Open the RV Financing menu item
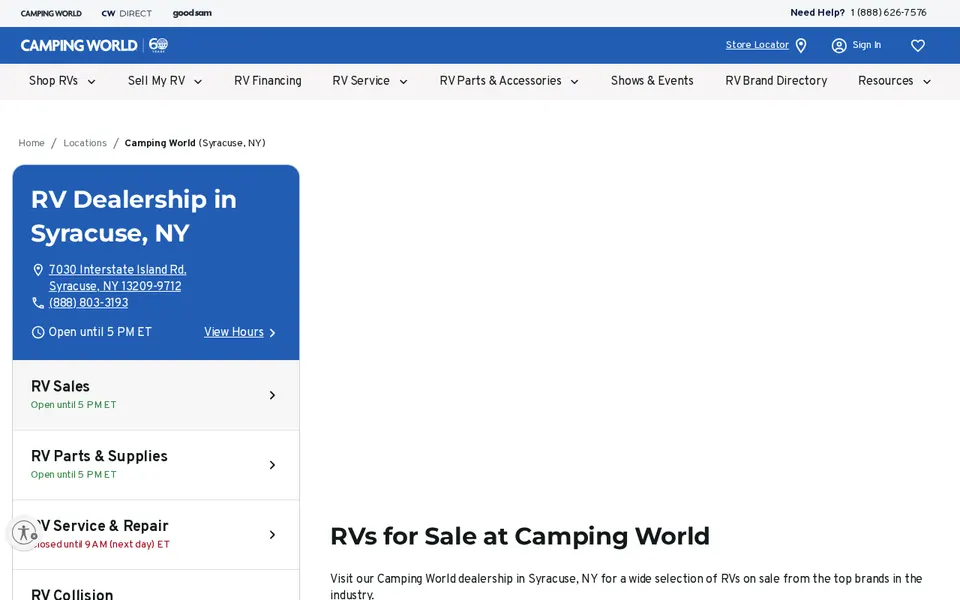This screenshot has width=960, height=600. (268, 81)
